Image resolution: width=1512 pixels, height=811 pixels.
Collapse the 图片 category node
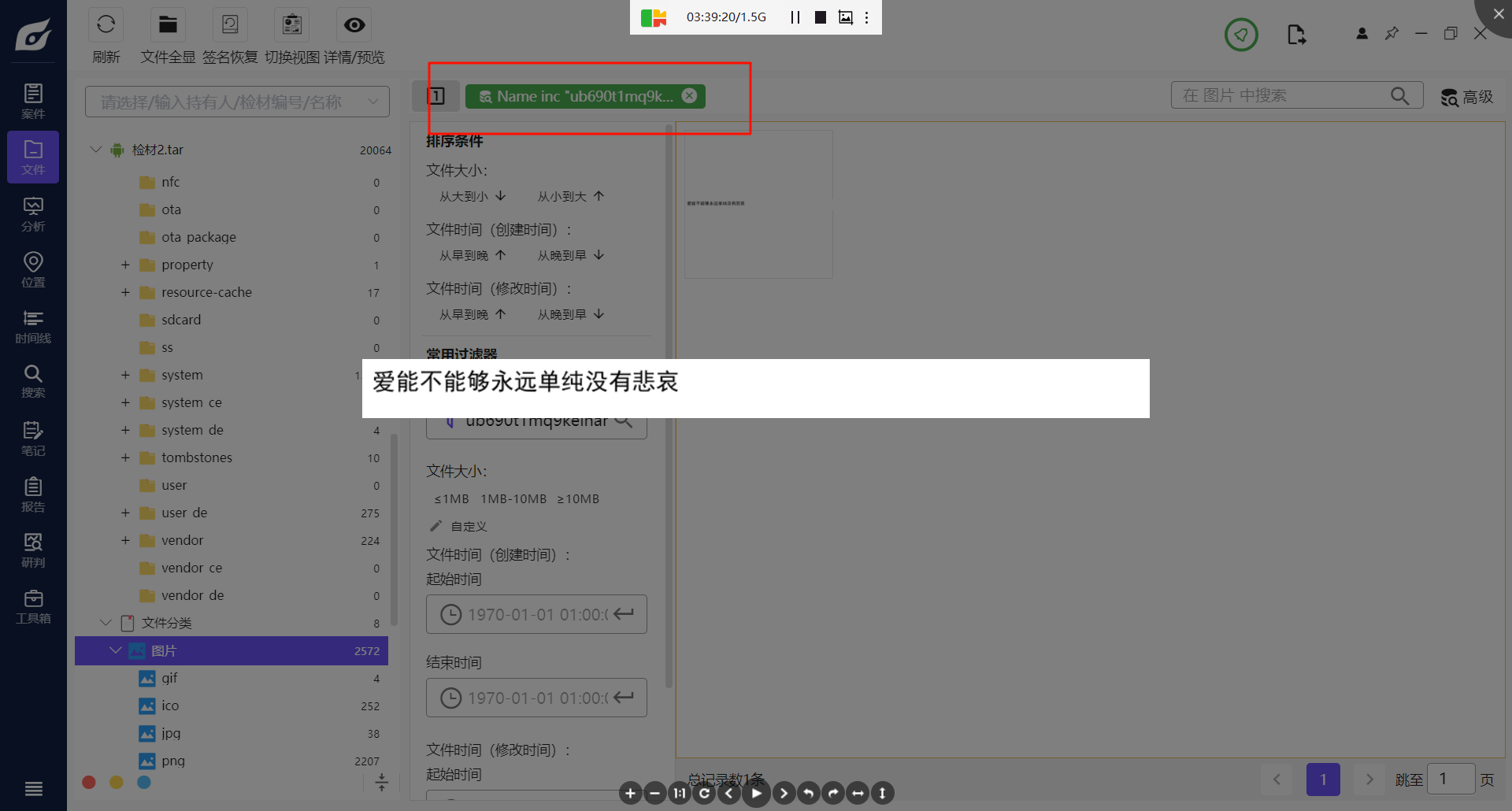116,650
